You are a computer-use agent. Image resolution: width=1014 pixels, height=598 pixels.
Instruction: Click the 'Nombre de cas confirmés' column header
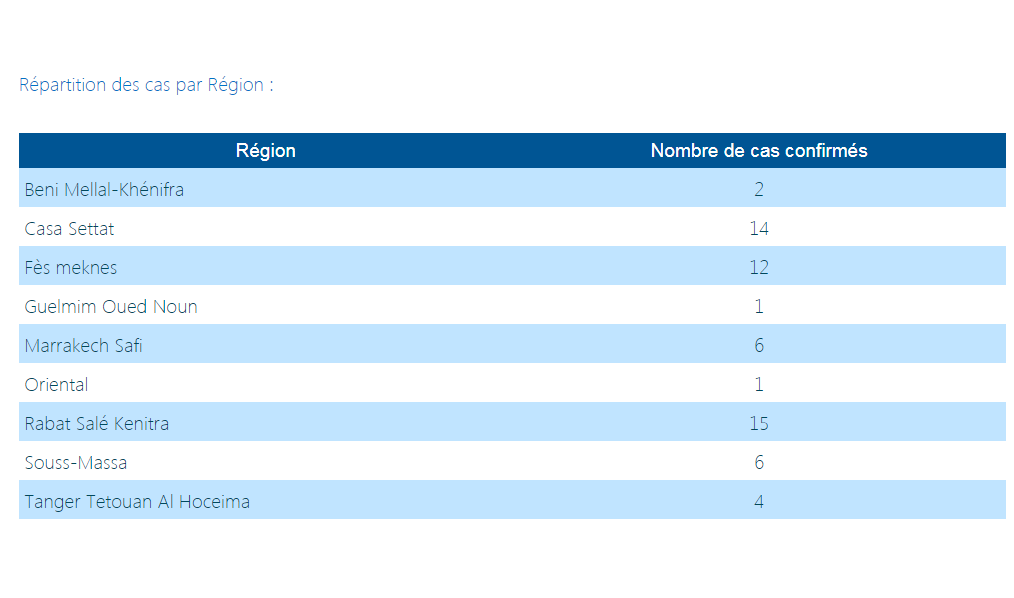758,151
